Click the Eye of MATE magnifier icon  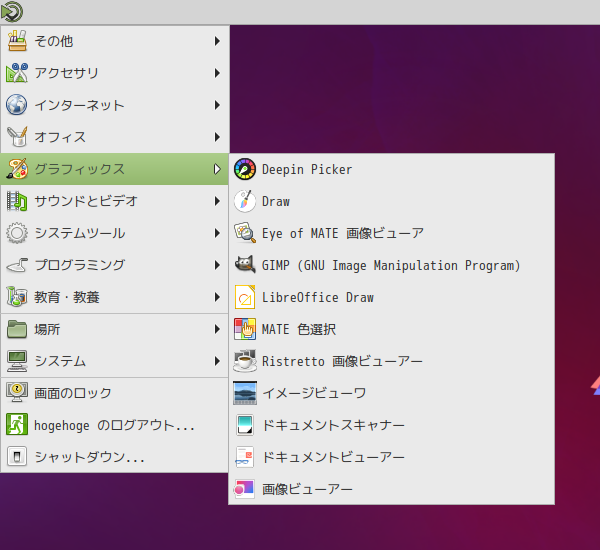pyautogui.click(x=245, y=233)
